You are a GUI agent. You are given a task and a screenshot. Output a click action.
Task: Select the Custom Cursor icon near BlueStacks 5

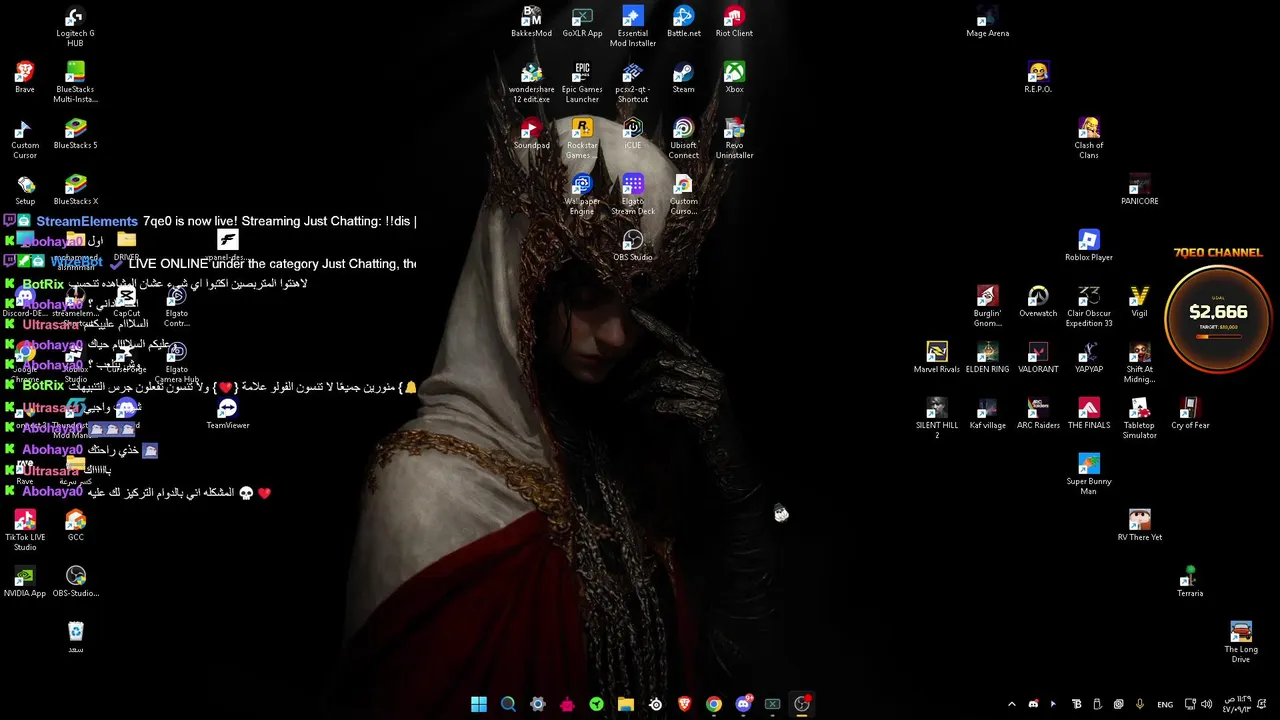[x=25, y=139]
